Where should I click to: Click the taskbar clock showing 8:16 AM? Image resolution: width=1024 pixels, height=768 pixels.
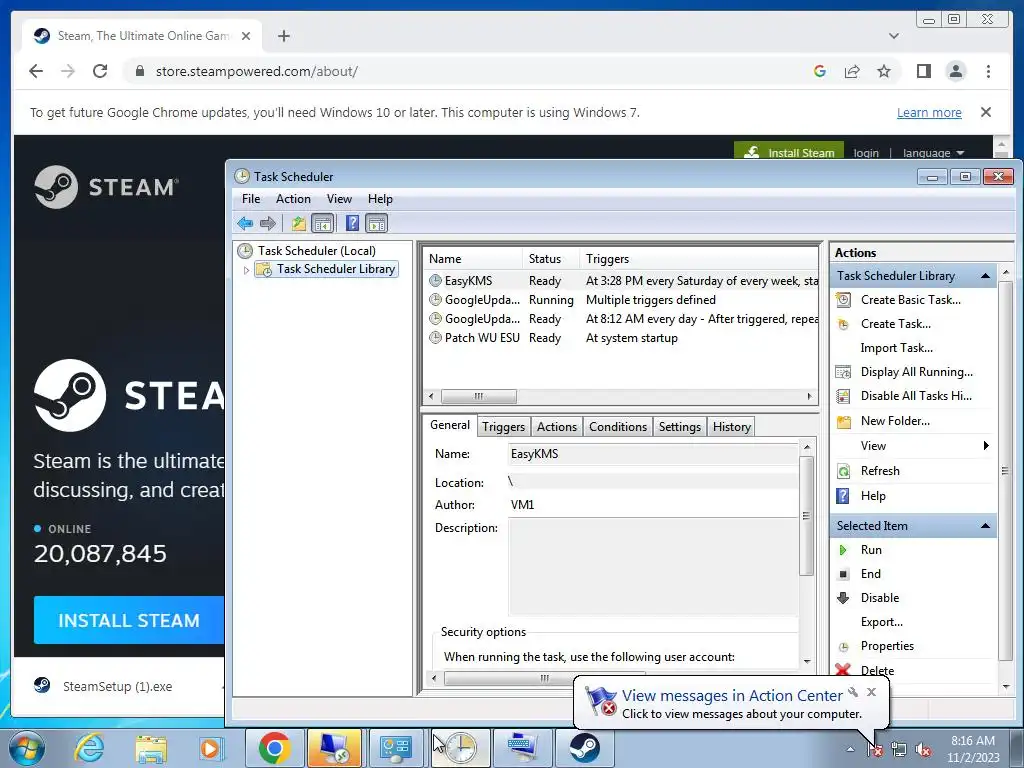[972, 749]
